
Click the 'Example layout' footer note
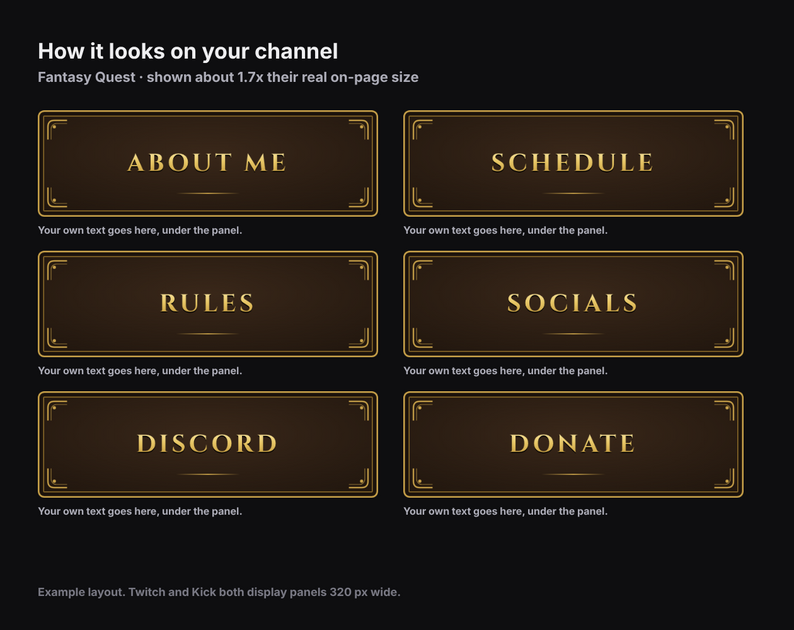click(x=219, y=592)
